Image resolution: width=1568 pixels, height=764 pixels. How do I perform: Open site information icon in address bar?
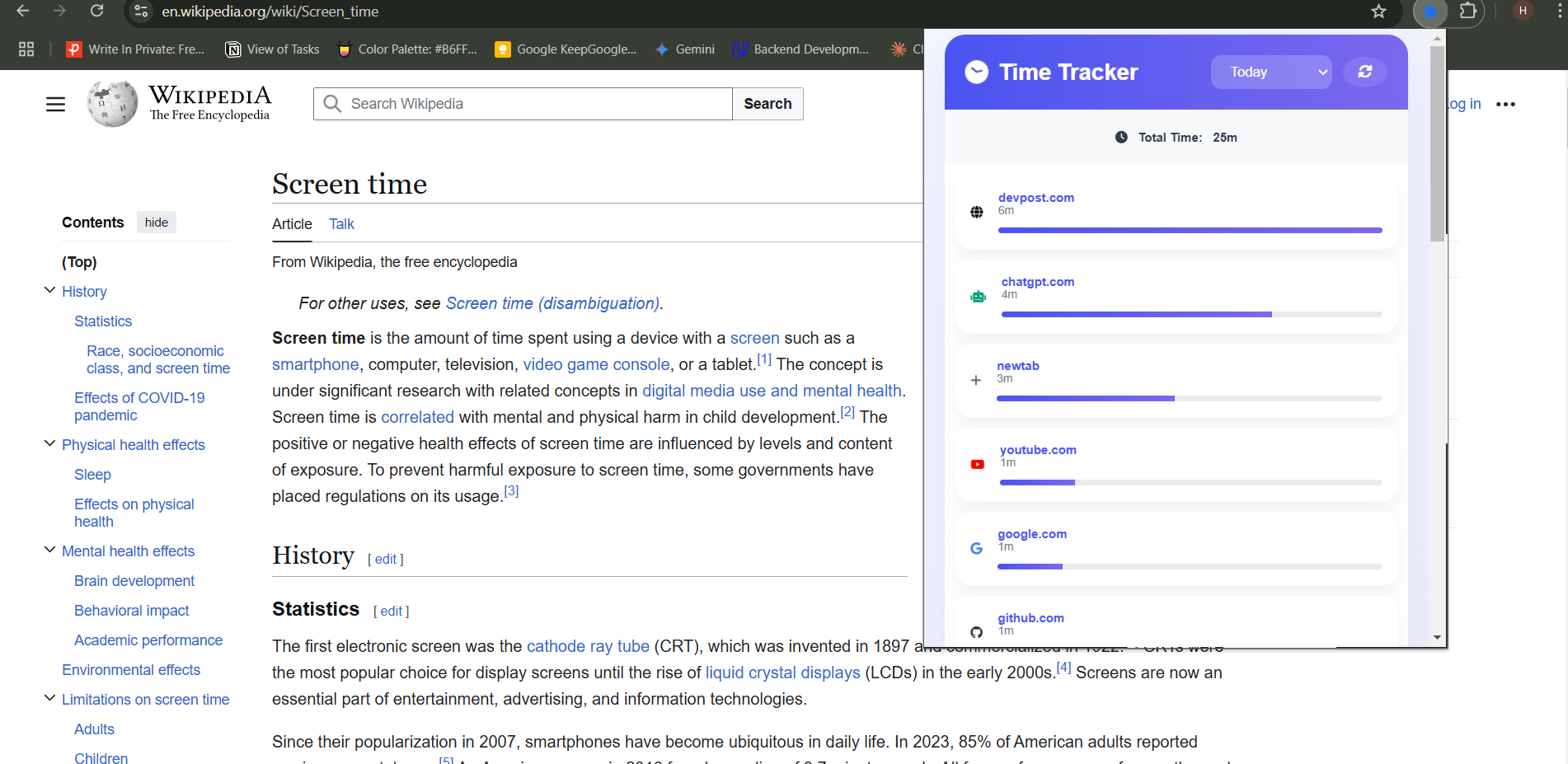pos(141,12)
